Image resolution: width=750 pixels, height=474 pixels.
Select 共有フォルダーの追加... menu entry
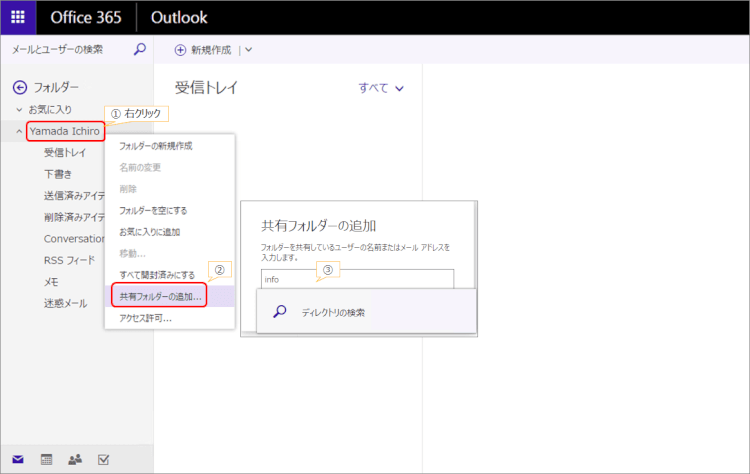point(160,297)
